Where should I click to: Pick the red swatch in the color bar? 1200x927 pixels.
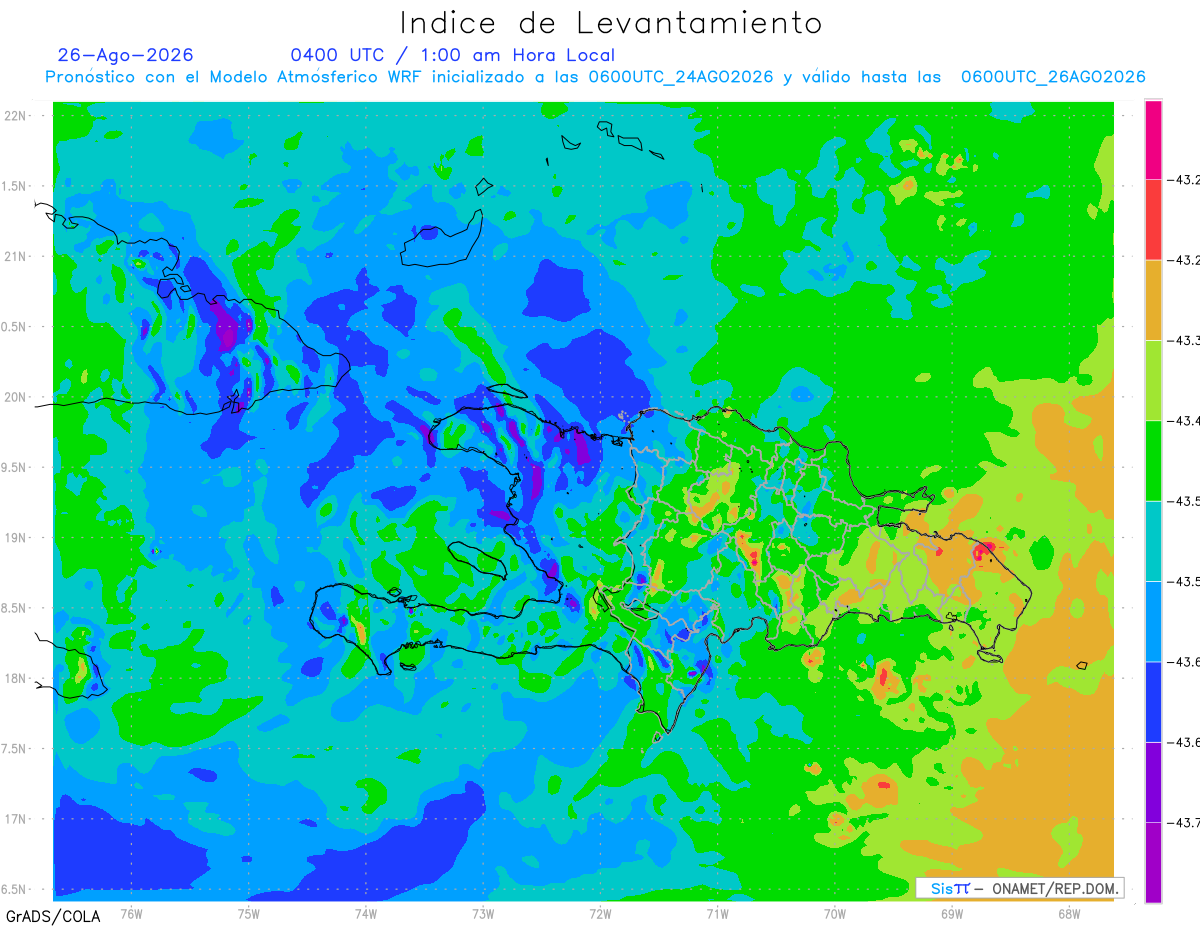(1153, 220)
